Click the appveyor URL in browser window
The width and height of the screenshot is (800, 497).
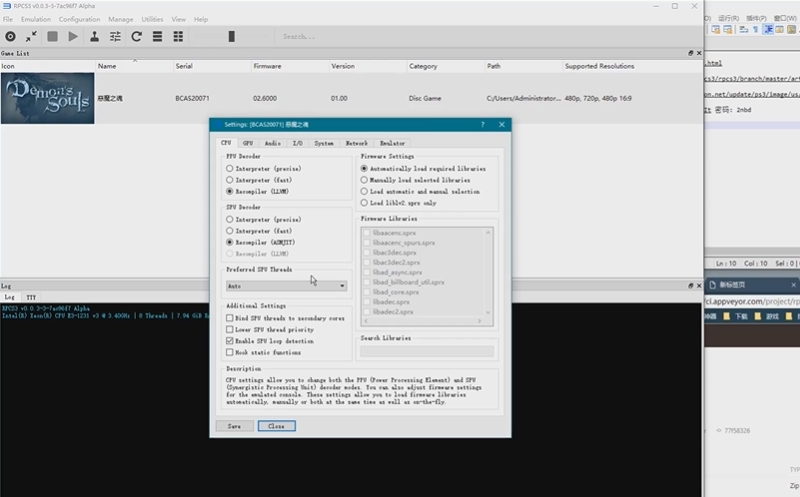click(x=752, y=302)
